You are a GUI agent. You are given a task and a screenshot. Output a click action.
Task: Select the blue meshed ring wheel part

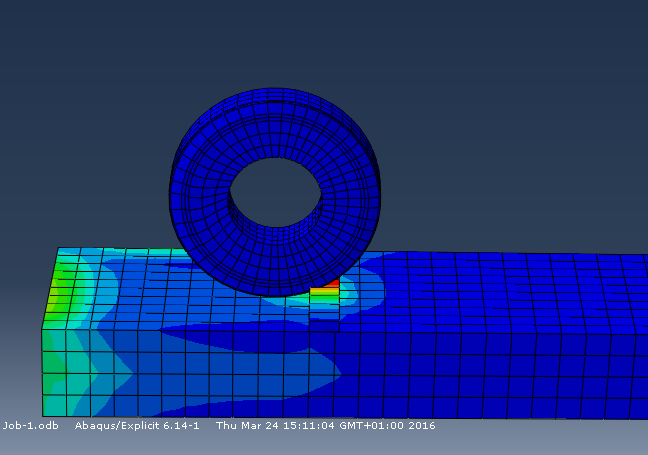point(275,192)
